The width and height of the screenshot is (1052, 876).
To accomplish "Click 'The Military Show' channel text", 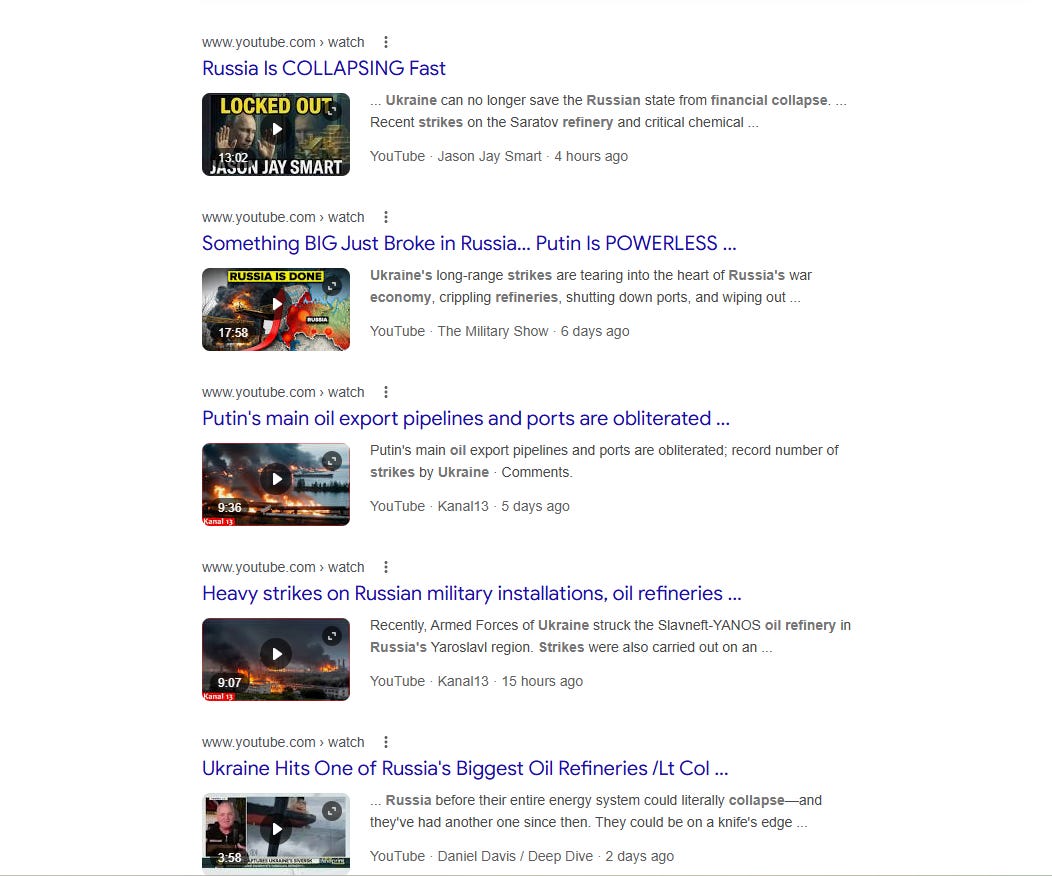I will [492, 331].
